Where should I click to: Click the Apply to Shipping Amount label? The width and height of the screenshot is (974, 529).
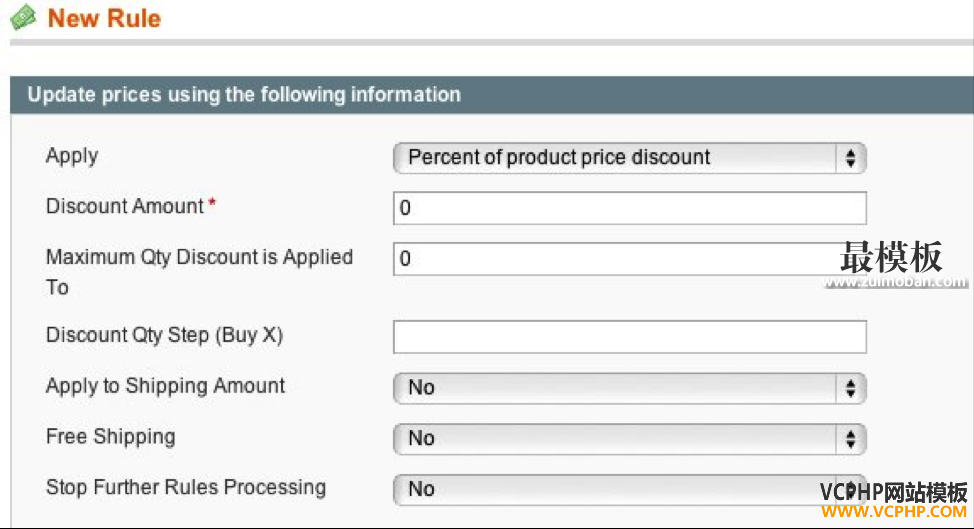[x=165, y=386]
